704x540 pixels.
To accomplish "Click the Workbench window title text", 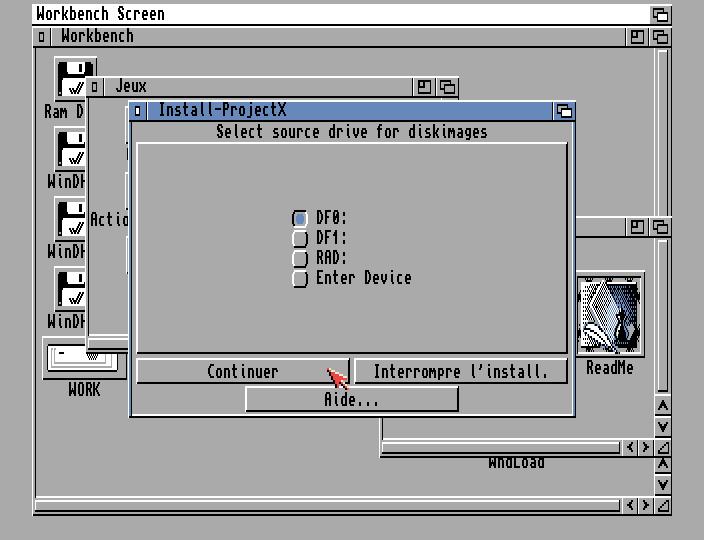I will point(97,36).
